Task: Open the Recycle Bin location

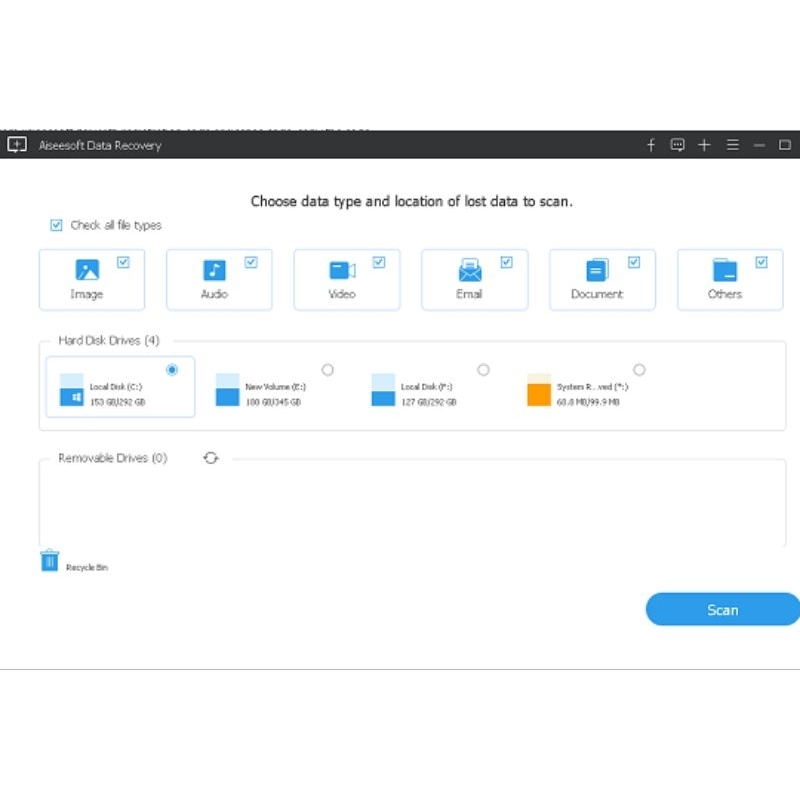Action: coord(50,561)
